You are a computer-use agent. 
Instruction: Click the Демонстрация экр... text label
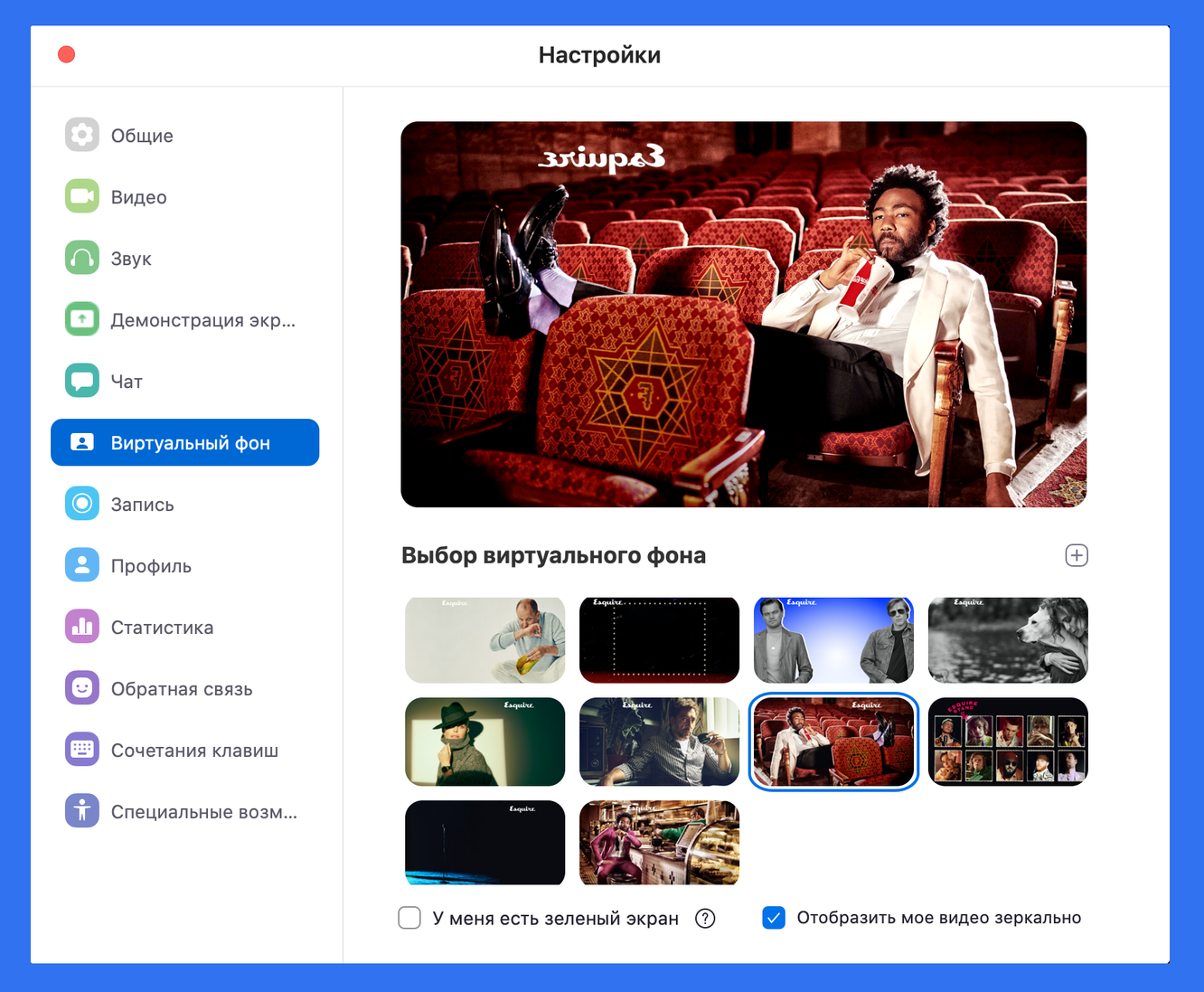click(x=203, y=320)
